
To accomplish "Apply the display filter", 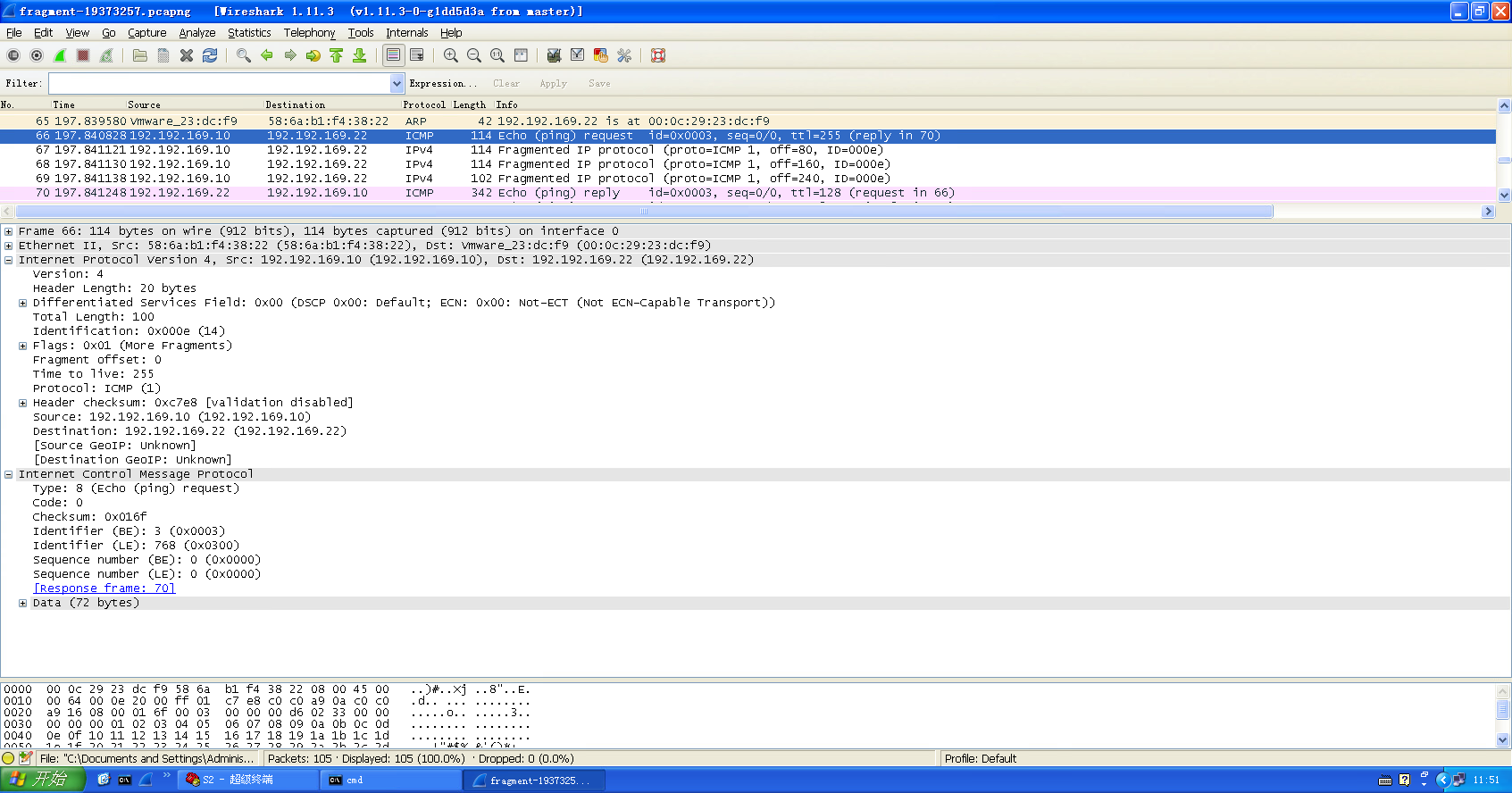I will coord(554,83).
